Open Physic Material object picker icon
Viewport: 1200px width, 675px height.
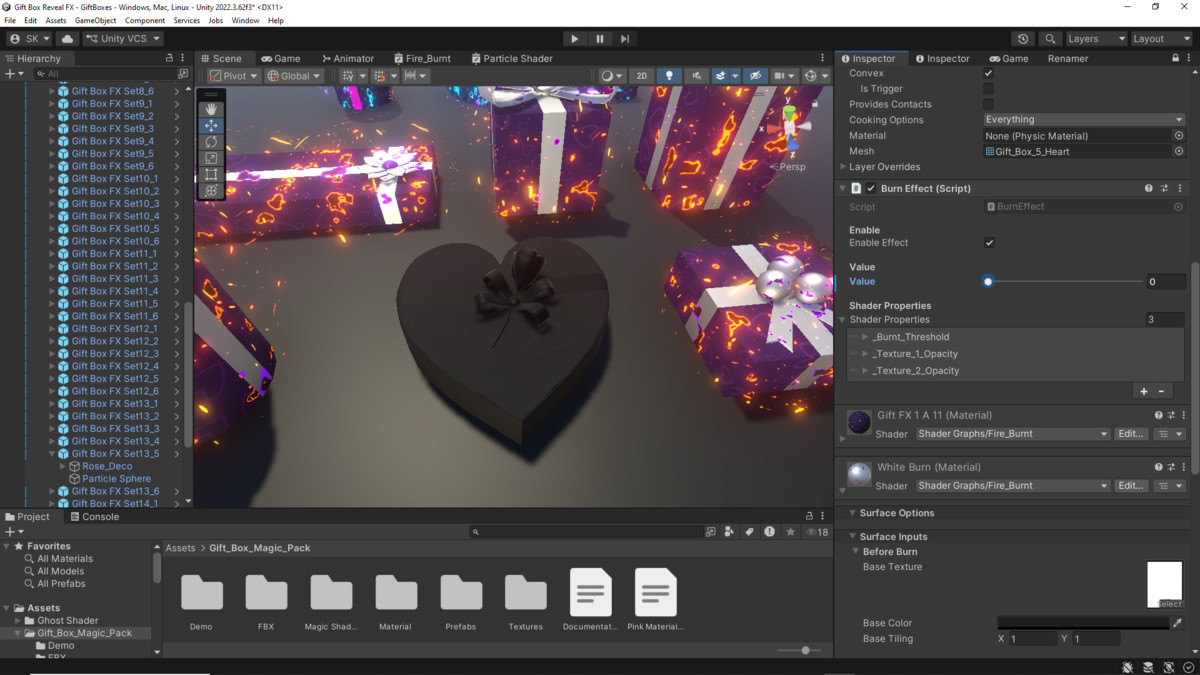[1179, 136]
